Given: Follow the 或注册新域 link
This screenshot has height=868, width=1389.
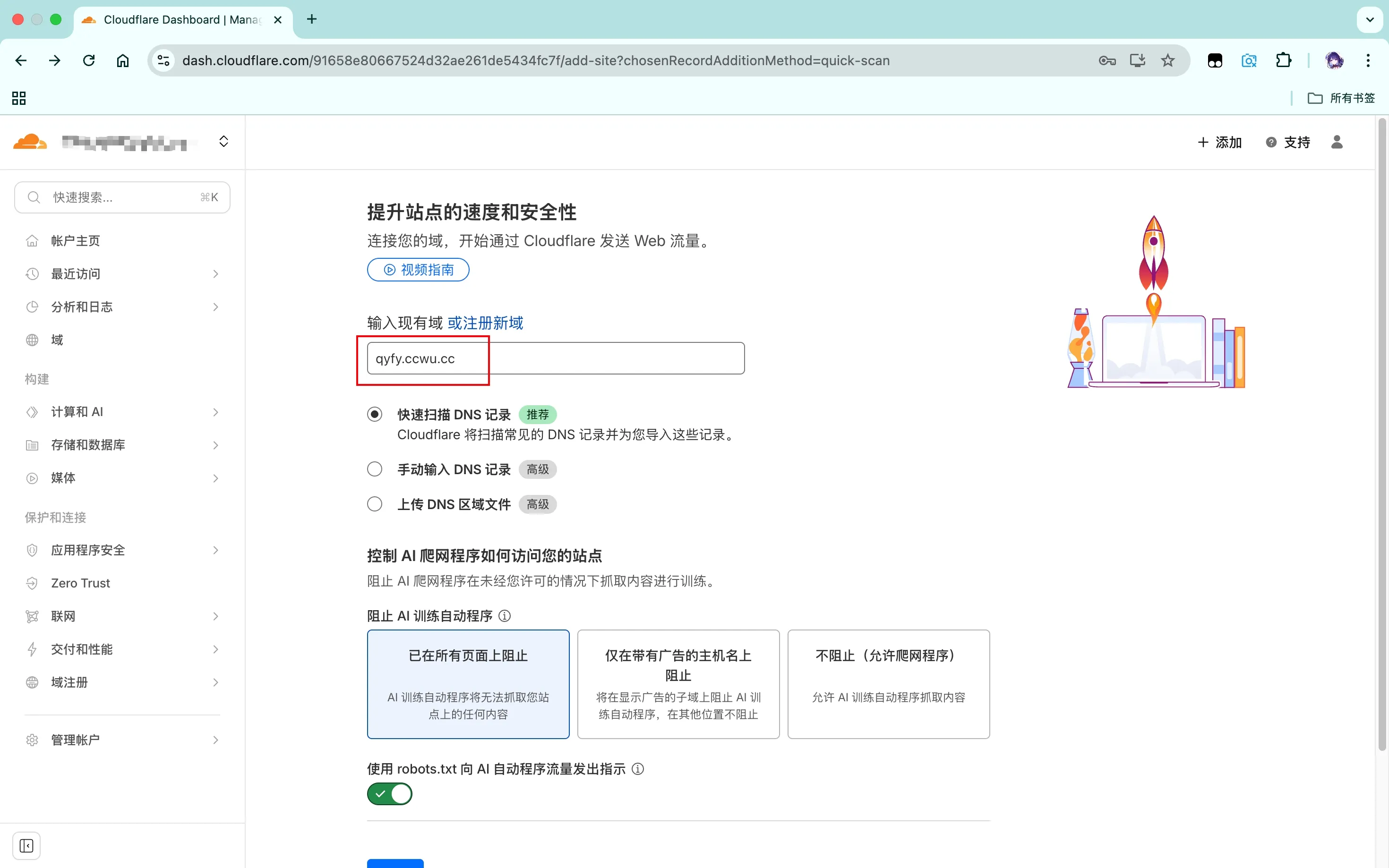Looking at the screenshot, I should (x=485, y=323).
